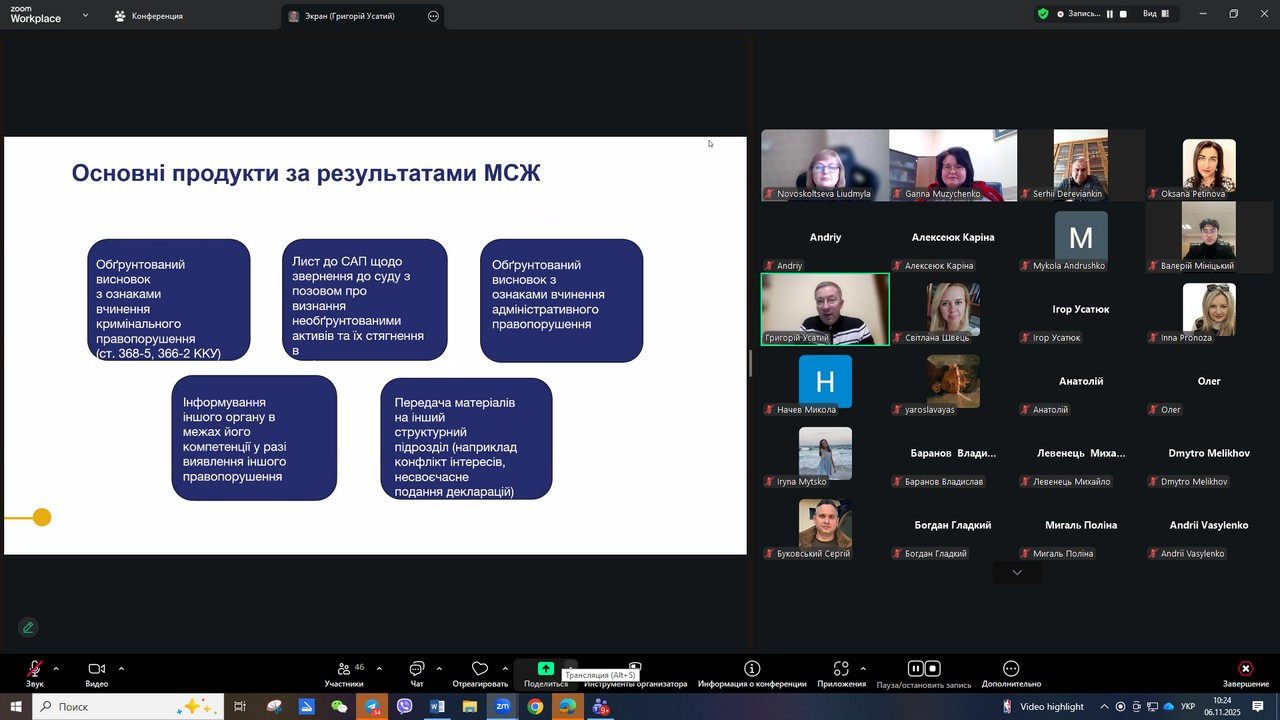Viewport: 1280px width, 720px height.
Task: Open the Вид view layout button
Action: click(x=1155, y=14)
